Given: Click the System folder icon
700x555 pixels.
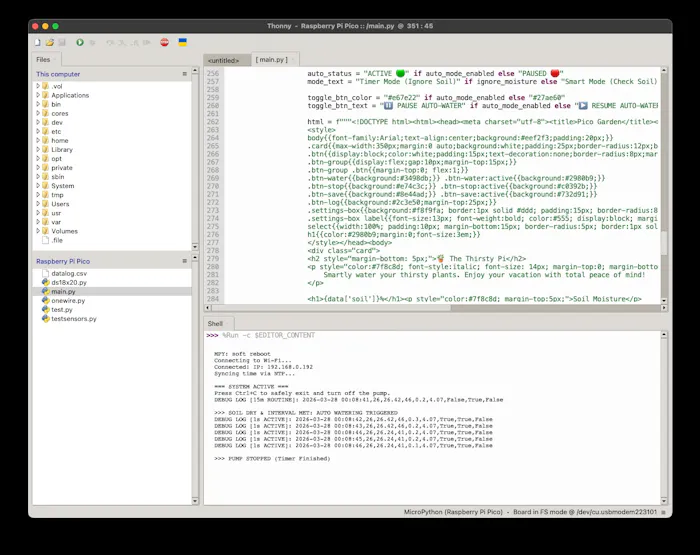Looking at the screenshot, I should pyautogui.click(x=46, y=186).
